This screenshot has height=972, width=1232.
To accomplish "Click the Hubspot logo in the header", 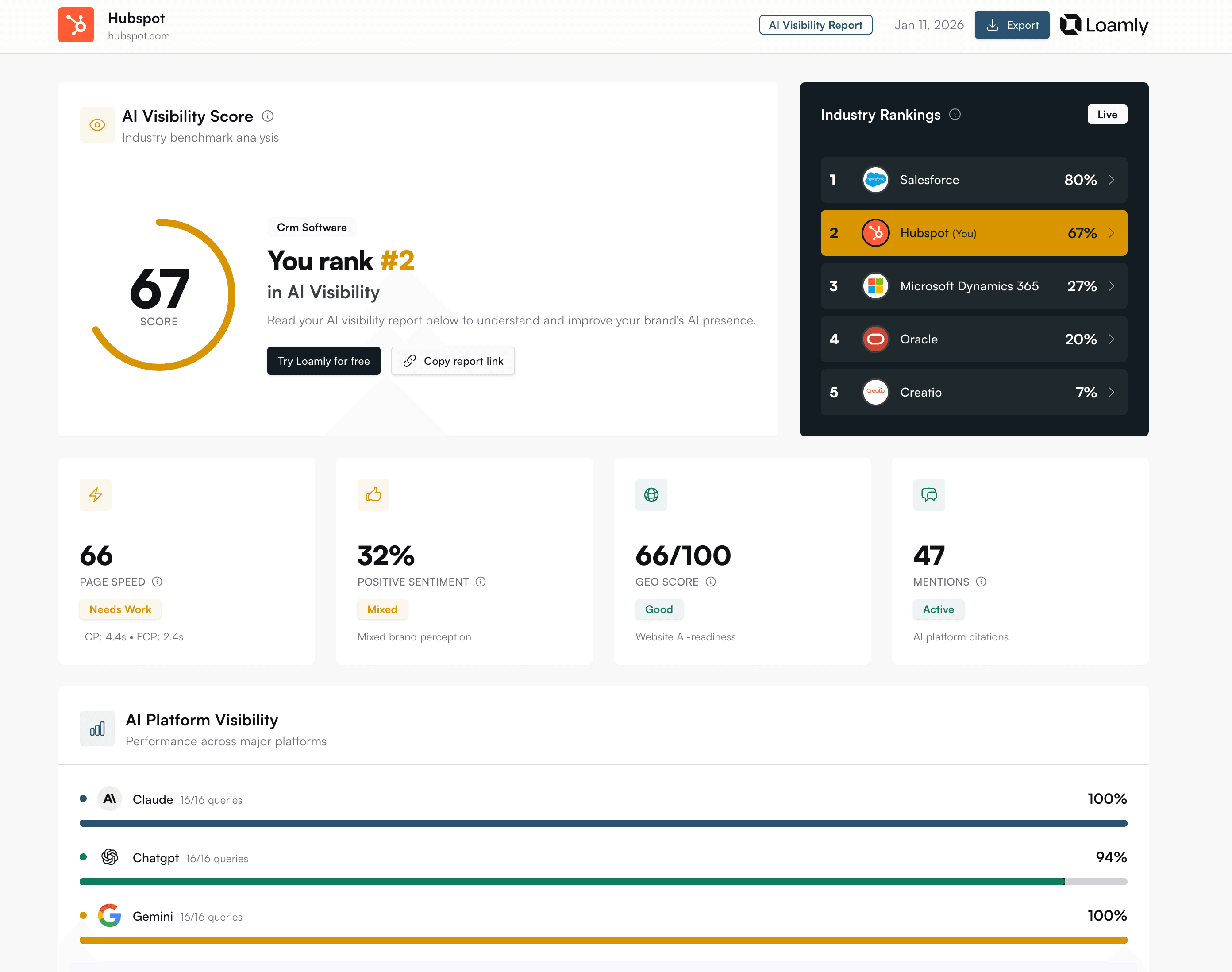I will [x=76, y=25].
